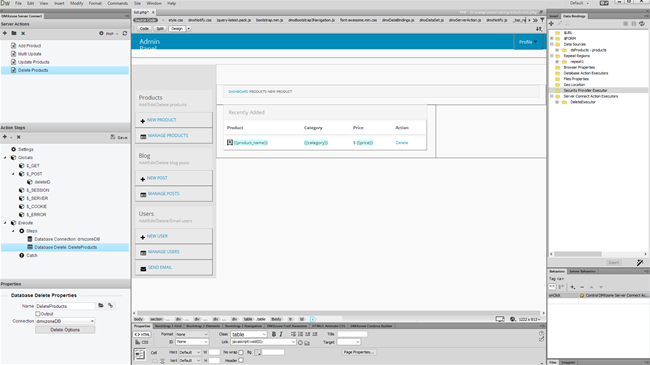Collapse the $_POST tree node

pos(13,174)
